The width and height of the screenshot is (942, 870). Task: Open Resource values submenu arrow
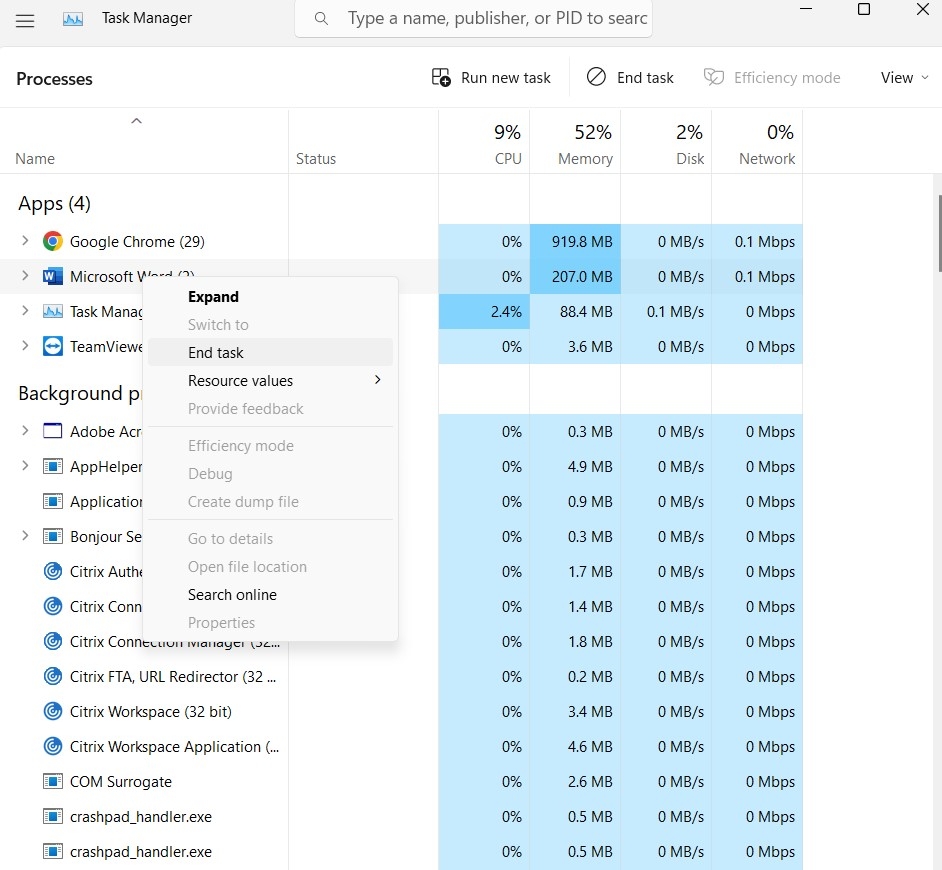(377, 380)
